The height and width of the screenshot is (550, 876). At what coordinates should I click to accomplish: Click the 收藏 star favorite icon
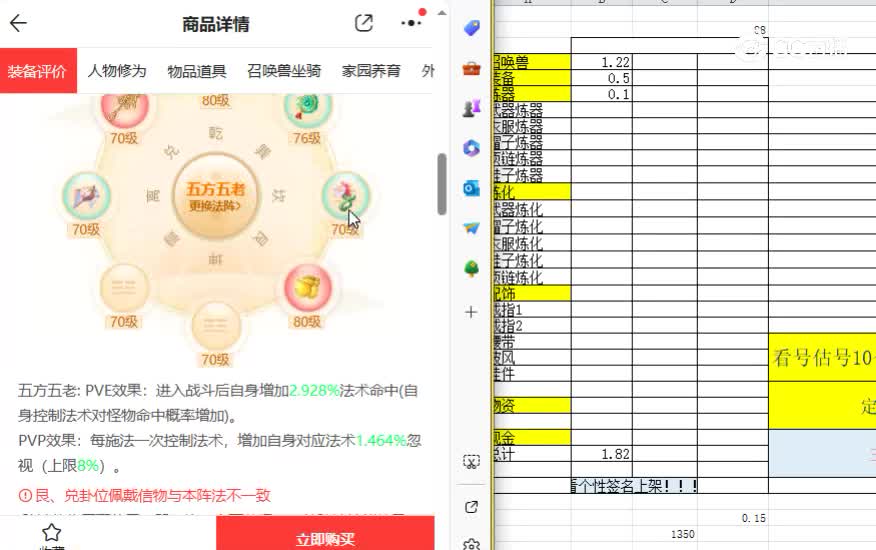click(51, 532)
